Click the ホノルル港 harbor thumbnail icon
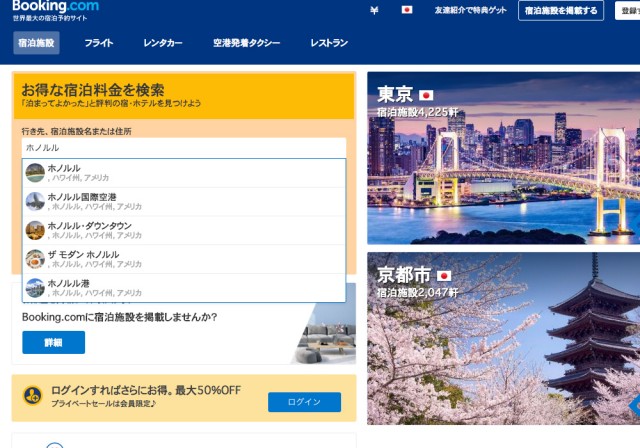Viewport: 640px width, 448px height. (35, 288)
